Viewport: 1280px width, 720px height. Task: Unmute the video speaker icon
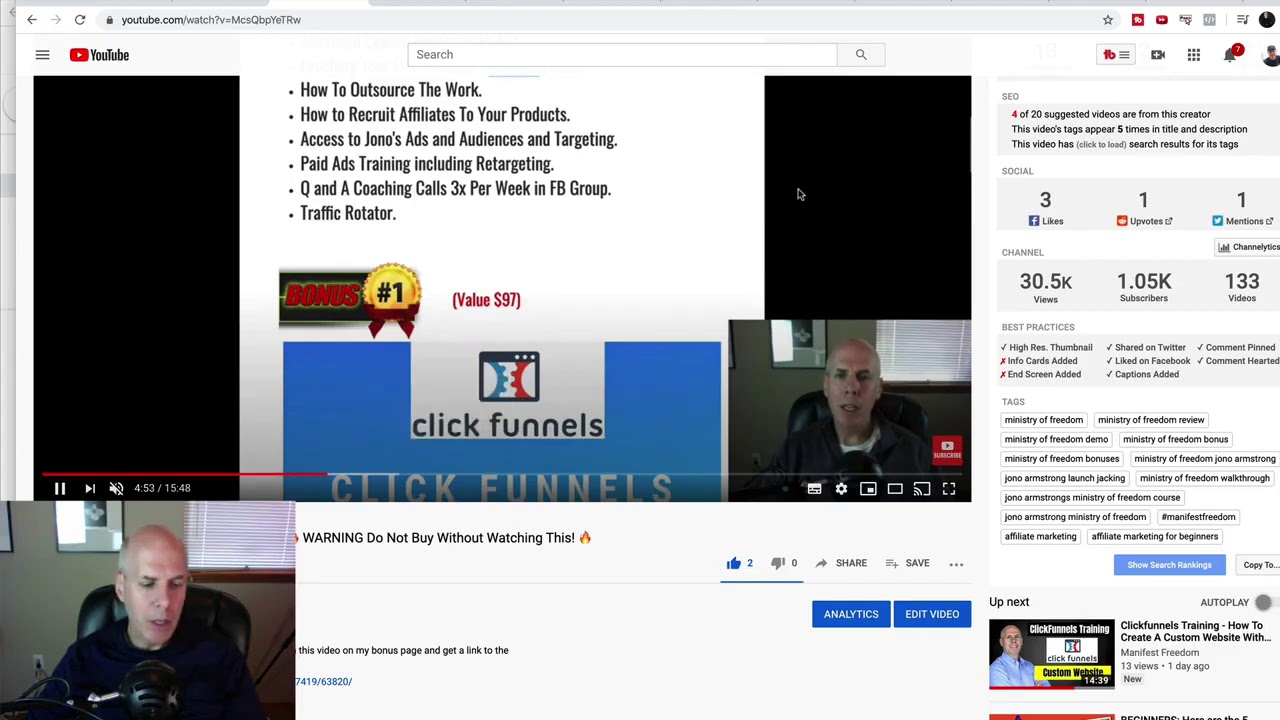tap(116, 488)
